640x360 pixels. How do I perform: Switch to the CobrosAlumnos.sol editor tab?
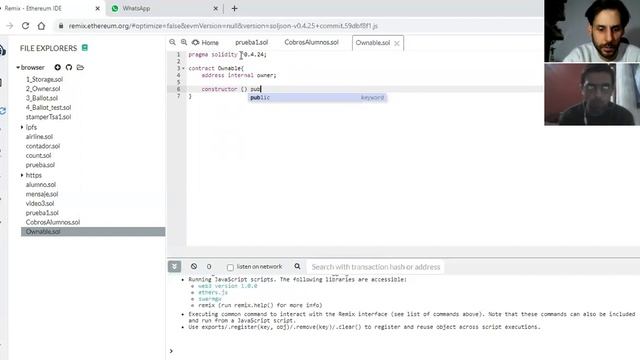tap(311, 42)
